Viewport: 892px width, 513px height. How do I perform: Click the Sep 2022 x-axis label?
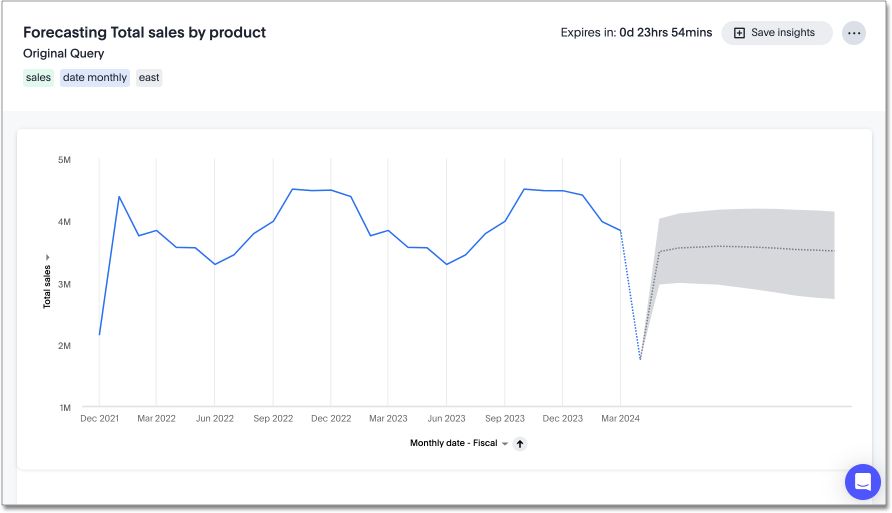click(273, 419)
